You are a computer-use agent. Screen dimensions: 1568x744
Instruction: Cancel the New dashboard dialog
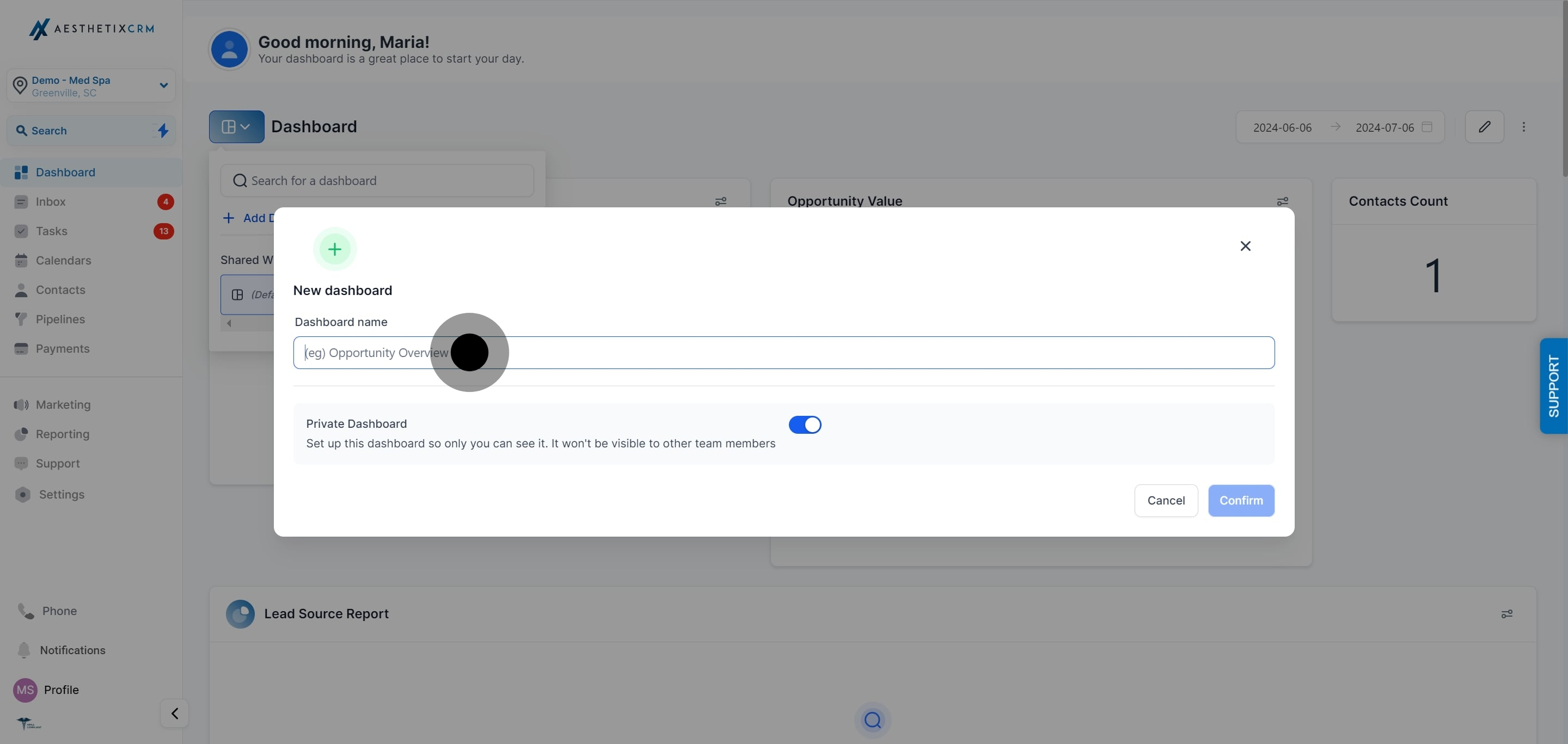click(1166, 500)
